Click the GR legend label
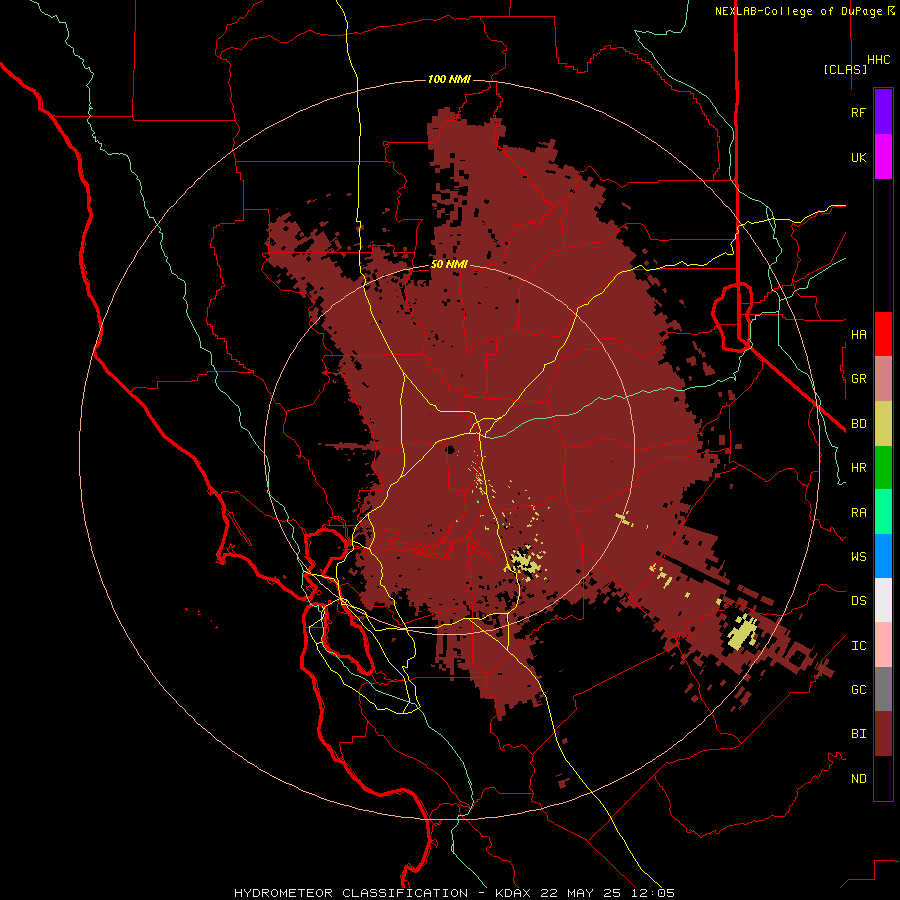Viewport: 900px width, 900px height. [x=858, y=379]
